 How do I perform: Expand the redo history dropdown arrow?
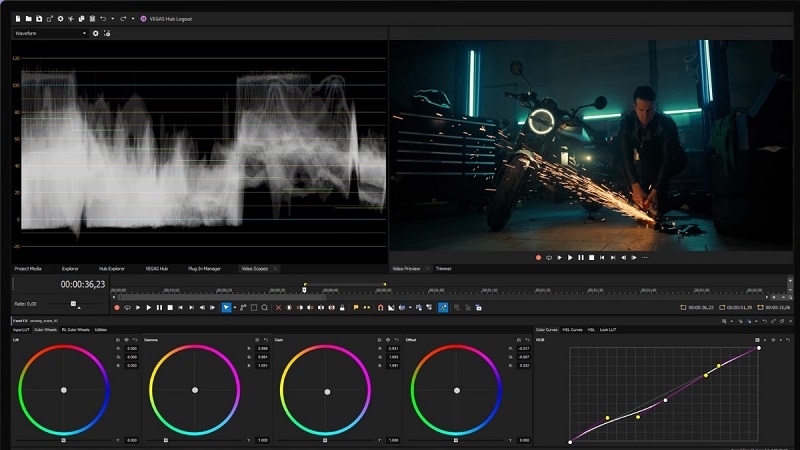132,18
